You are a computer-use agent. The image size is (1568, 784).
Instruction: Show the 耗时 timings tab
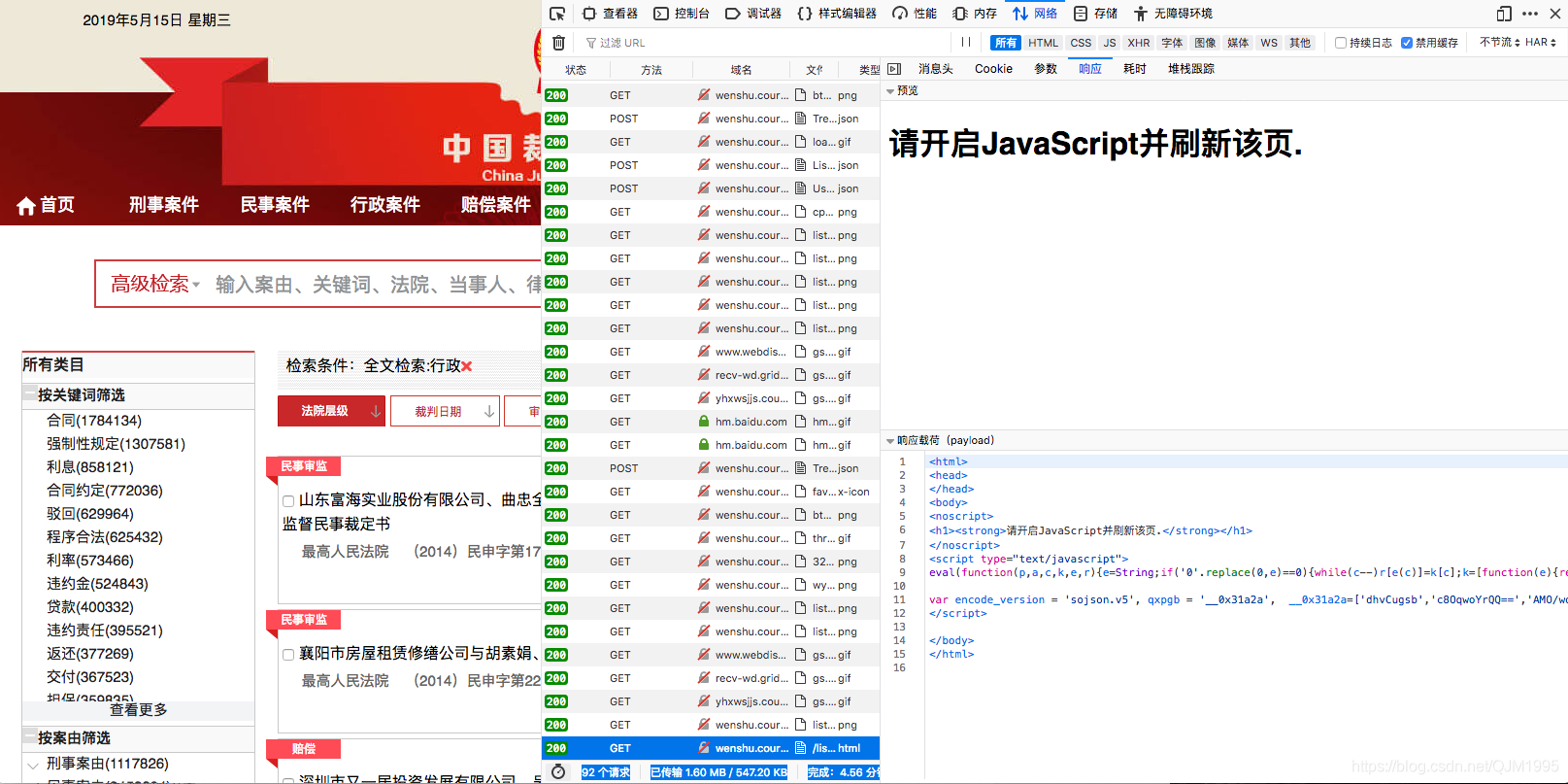1135,69
